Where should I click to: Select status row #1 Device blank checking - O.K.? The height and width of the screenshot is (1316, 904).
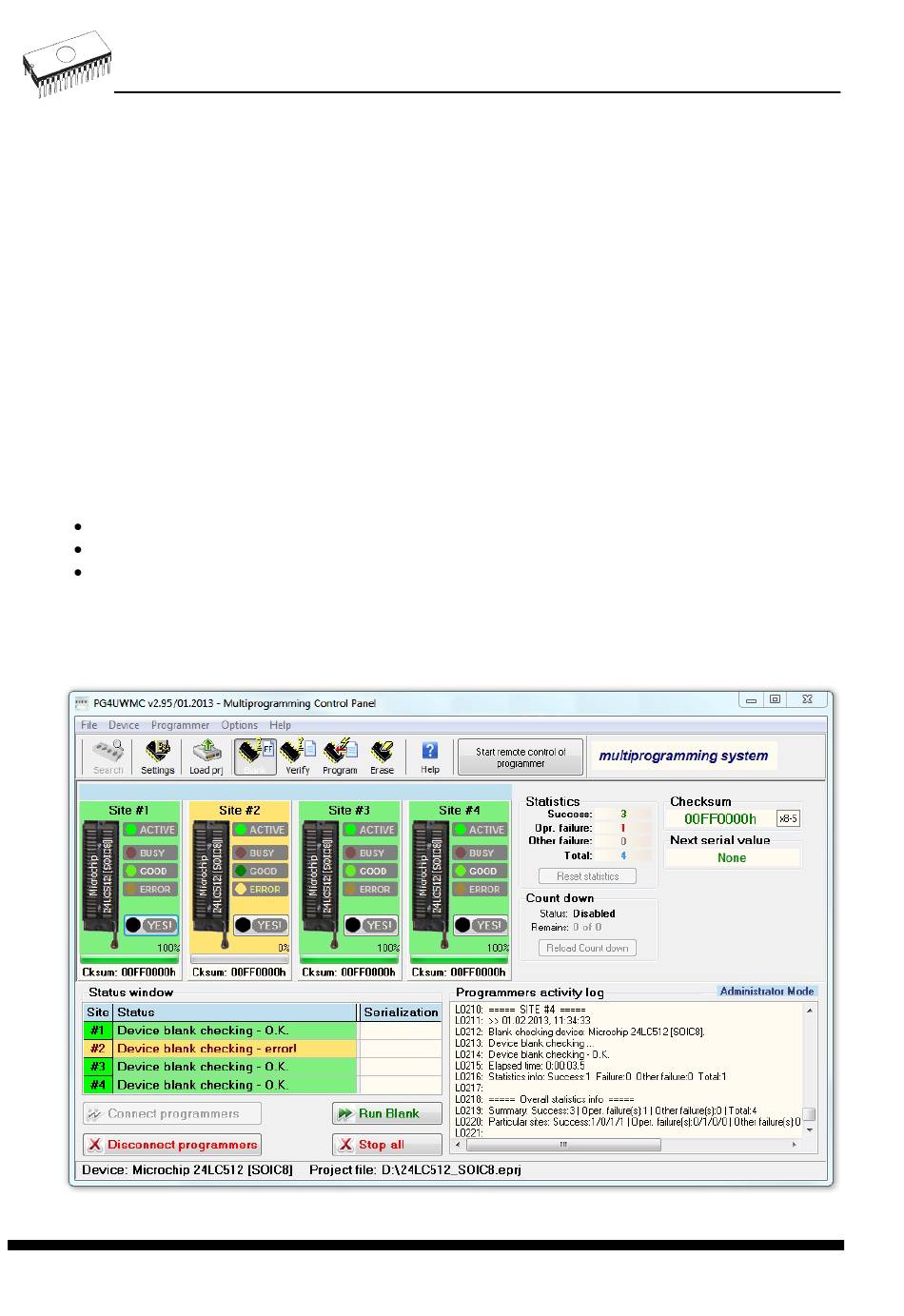[263, 1031]
